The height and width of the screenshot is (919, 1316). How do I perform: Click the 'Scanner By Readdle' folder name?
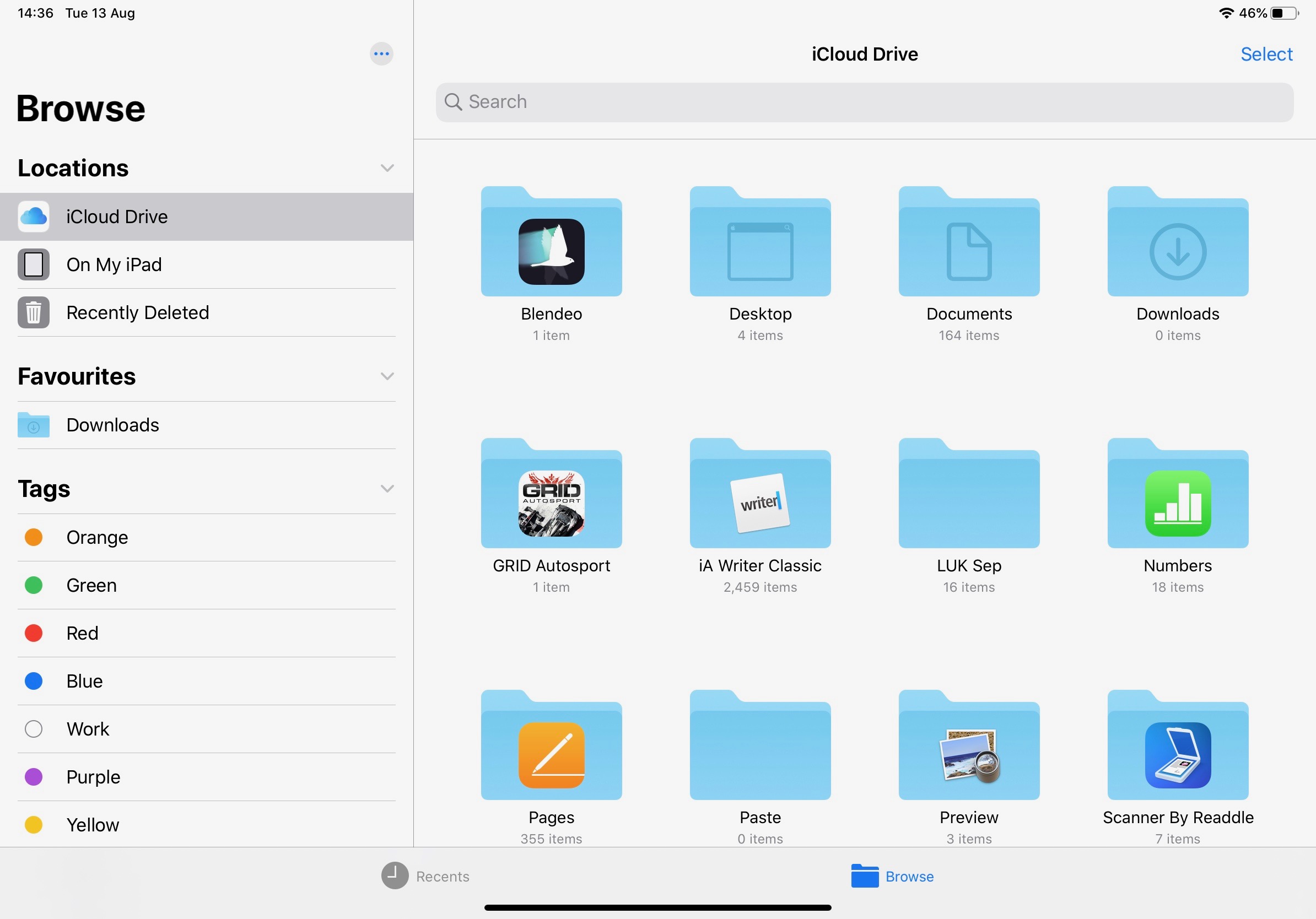[x=1178, y=818]
